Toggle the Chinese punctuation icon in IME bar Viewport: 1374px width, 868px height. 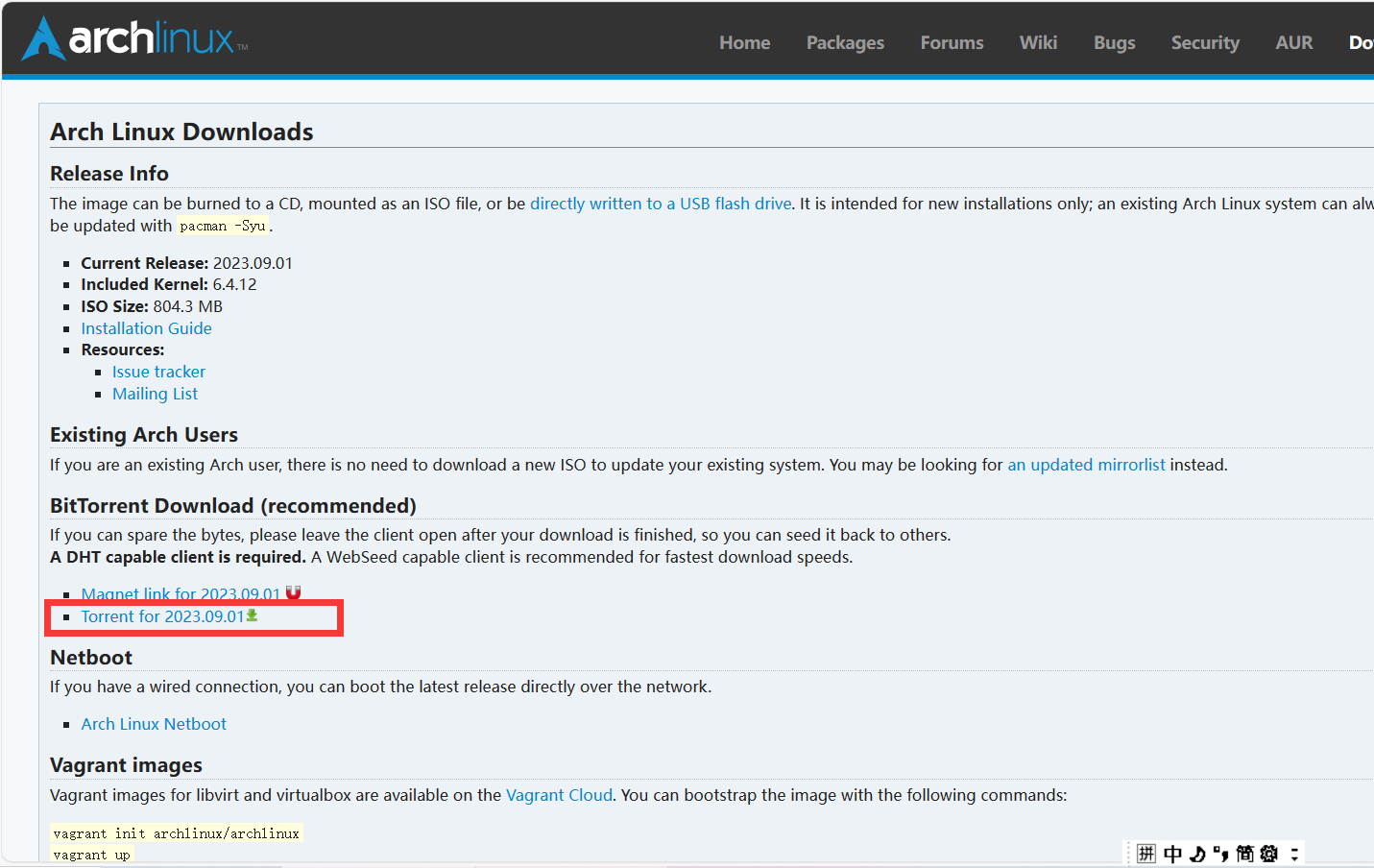[x=1221, y=854]
